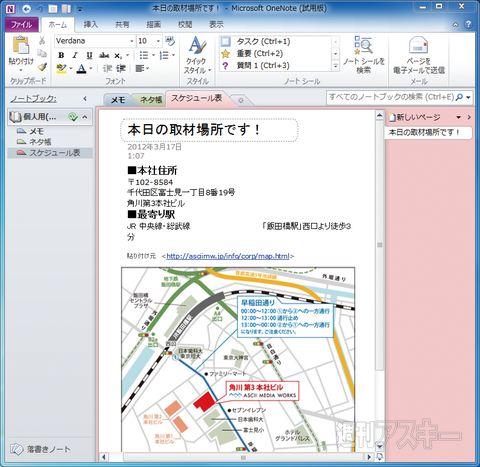Click the create new section tab
Image resolution: width=480 pixels, height=467 pixels.
241,100
